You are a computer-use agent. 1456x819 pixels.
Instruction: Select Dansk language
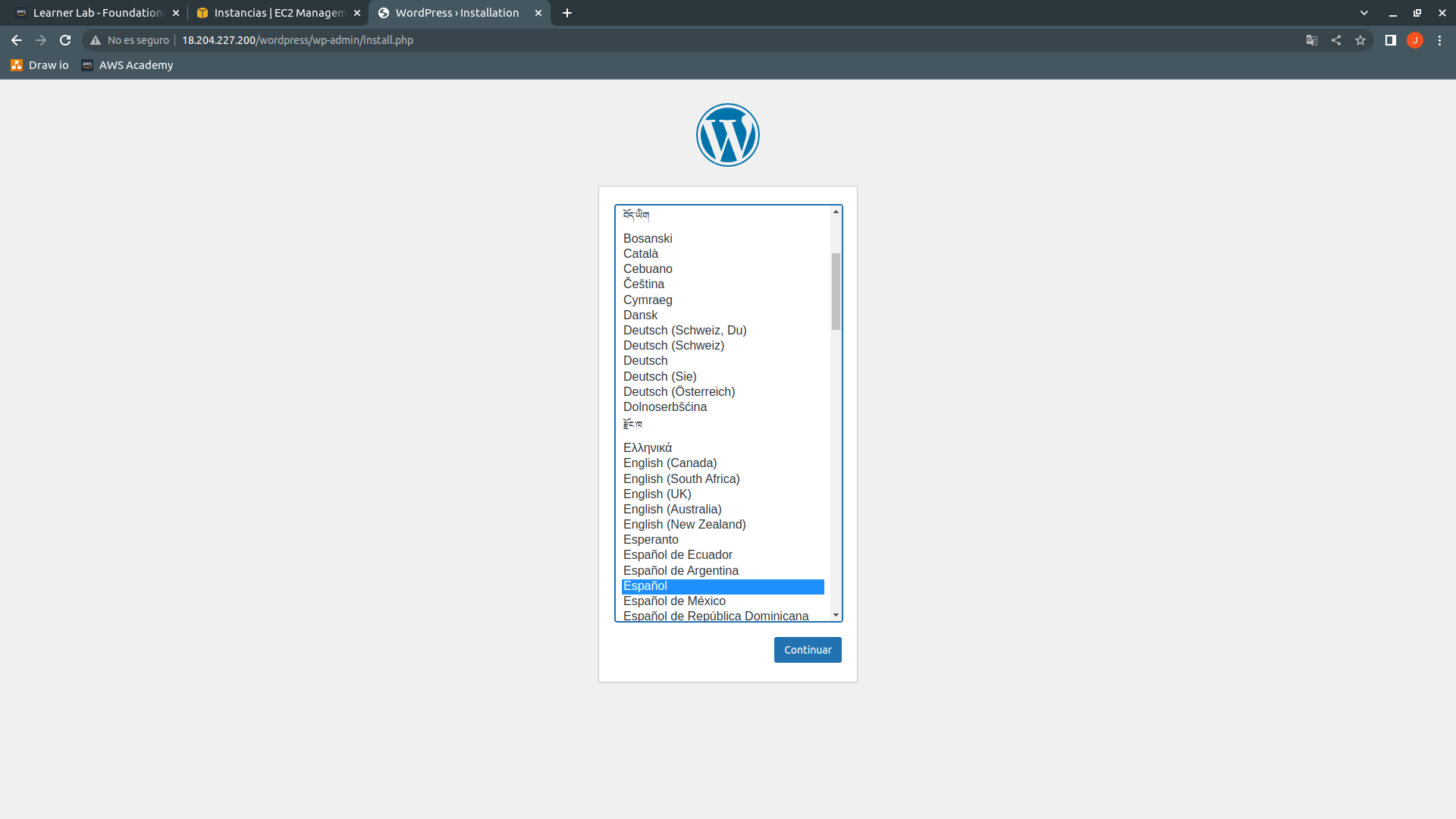[723, 315]
